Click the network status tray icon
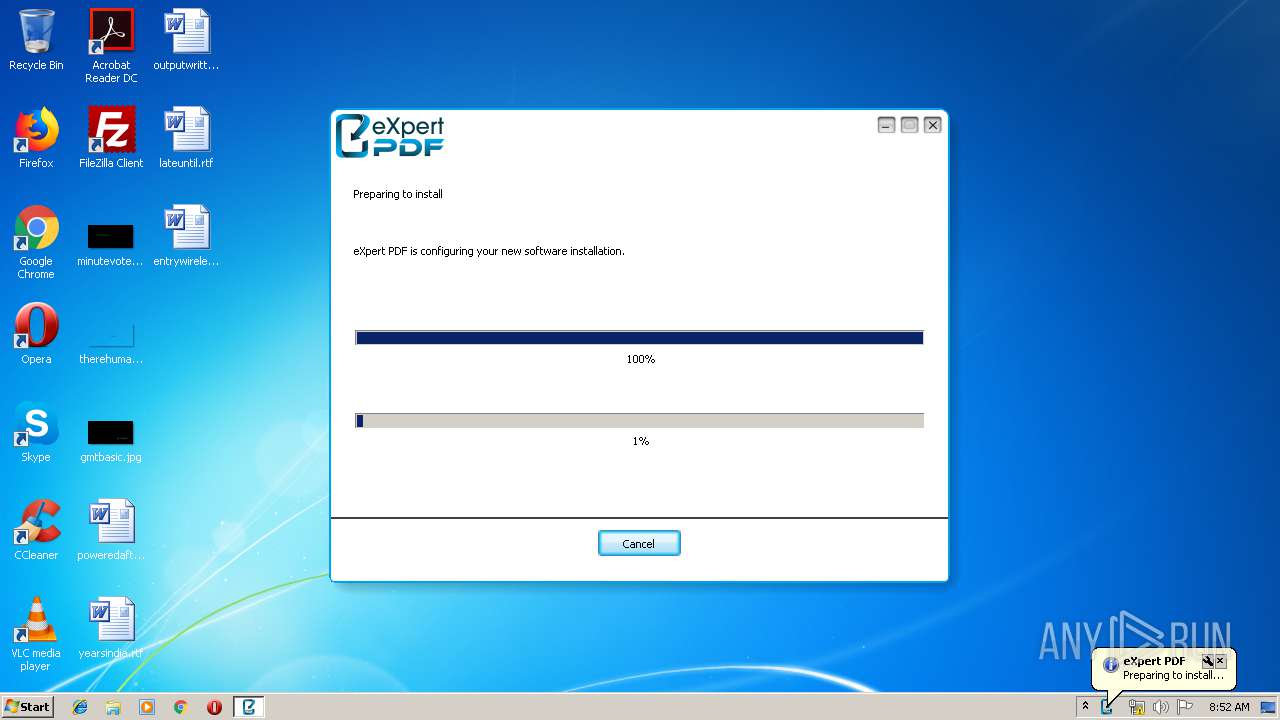Screen dimensions: 1280x720 pos(1136,707)
